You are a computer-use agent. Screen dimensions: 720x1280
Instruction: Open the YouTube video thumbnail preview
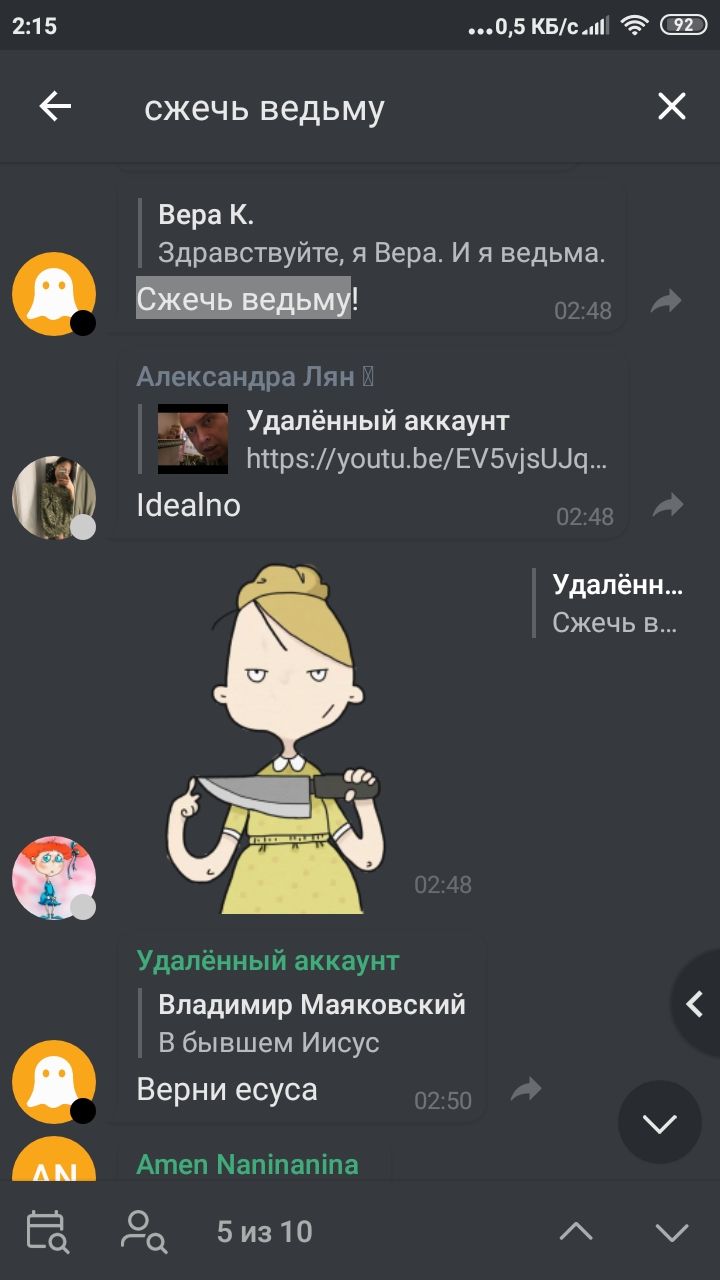(193, 439)
